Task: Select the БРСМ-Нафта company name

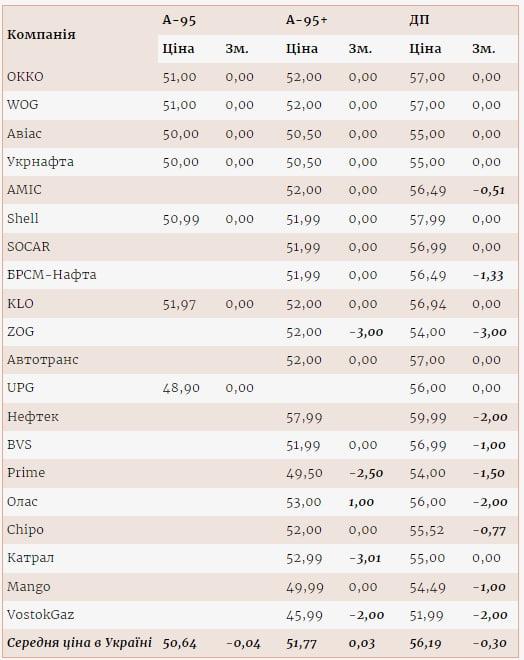Action: 52,275
